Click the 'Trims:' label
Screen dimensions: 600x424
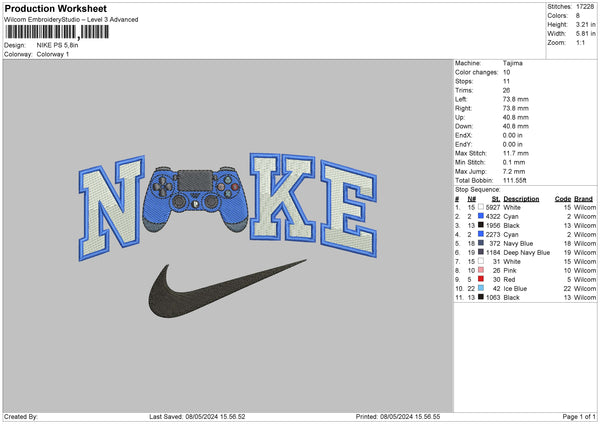click(464, 90)
